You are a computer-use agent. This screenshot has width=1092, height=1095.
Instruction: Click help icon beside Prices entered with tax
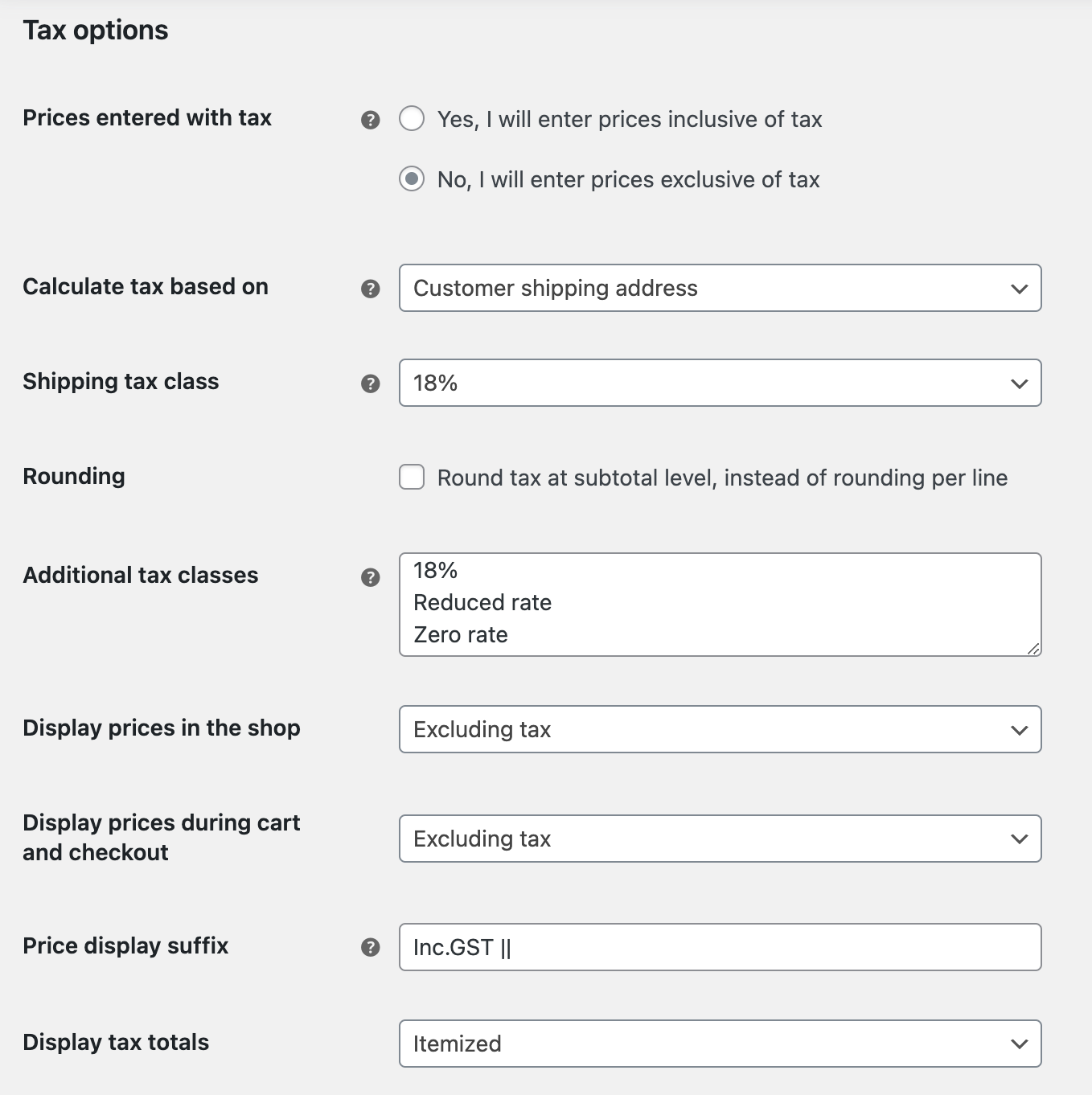click(370, 120)
